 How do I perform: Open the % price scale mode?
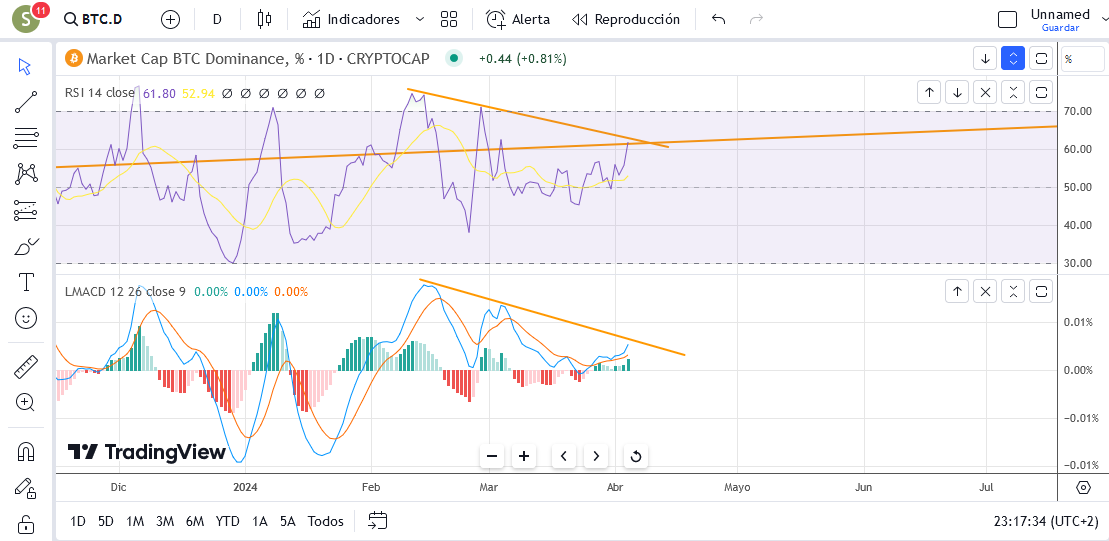(1082, 59)
